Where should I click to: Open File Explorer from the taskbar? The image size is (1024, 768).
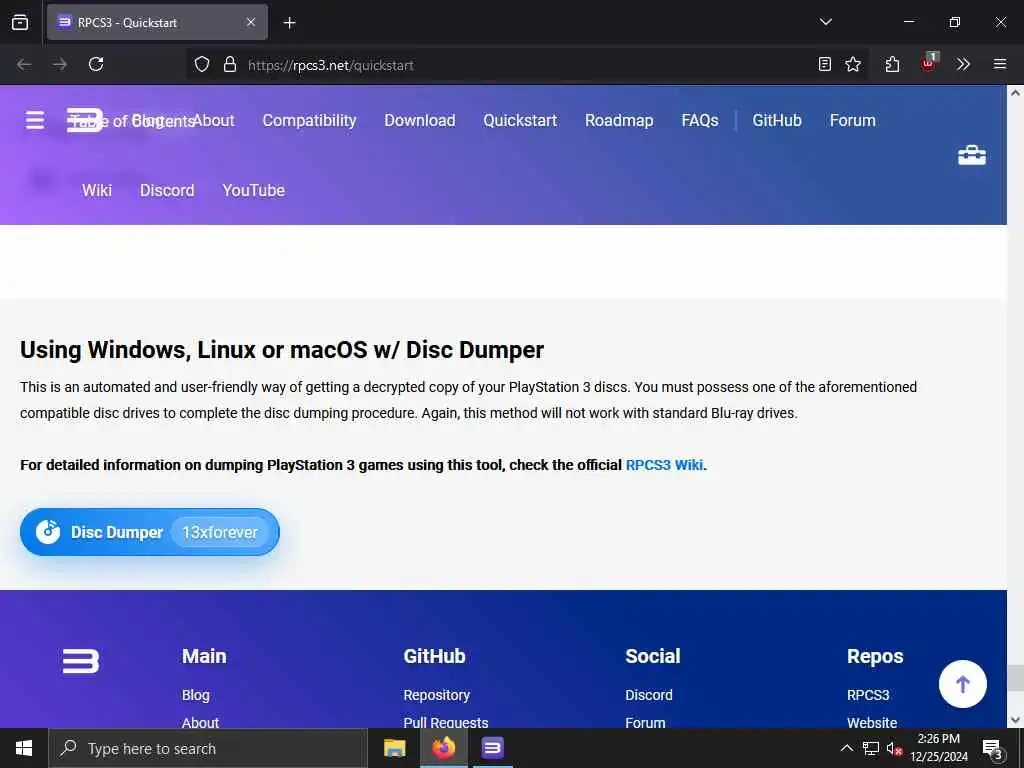[x=394, y=748]
